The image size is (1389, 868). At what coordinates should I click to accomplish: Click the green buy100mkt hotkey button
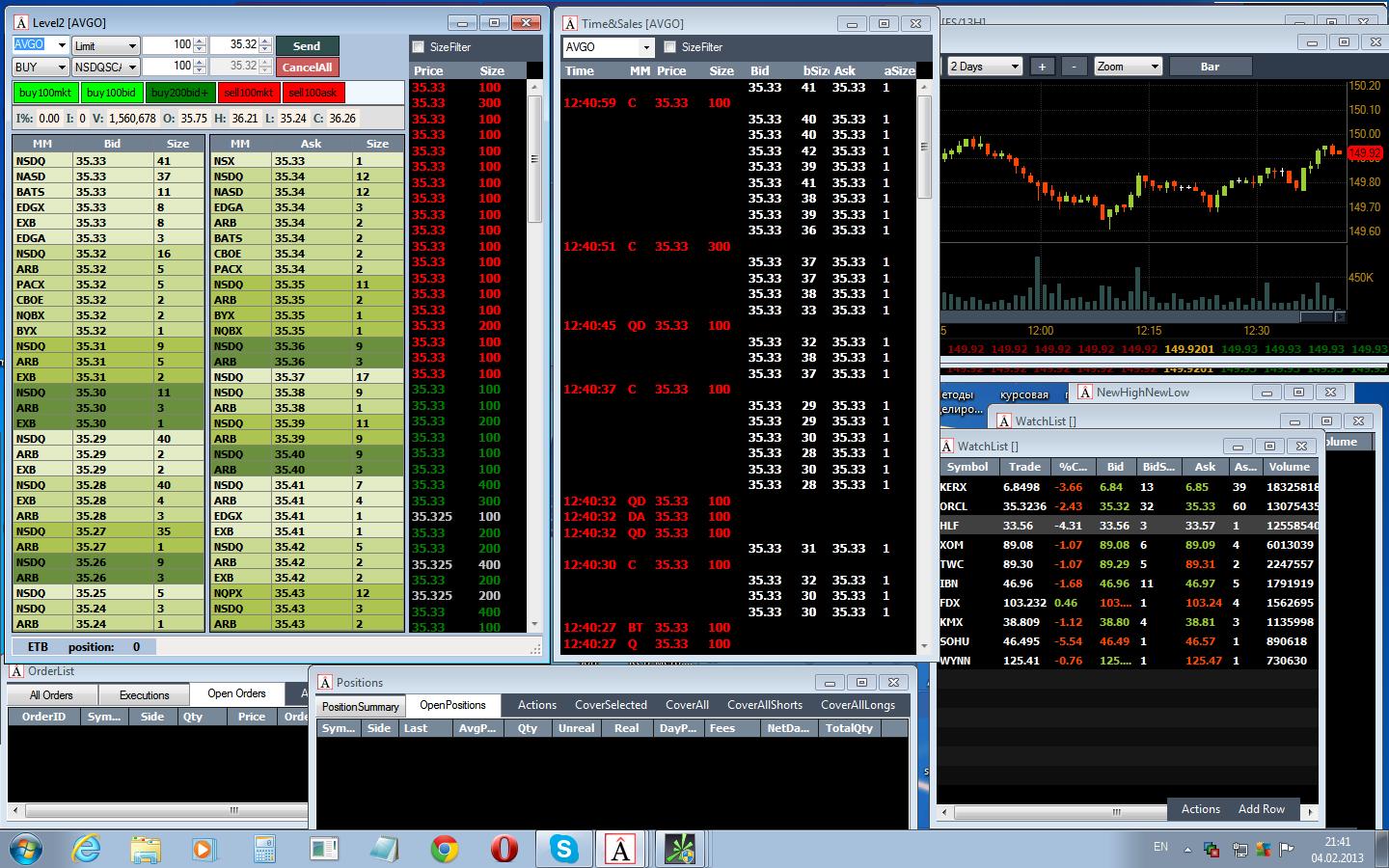[x=45, y=93]
